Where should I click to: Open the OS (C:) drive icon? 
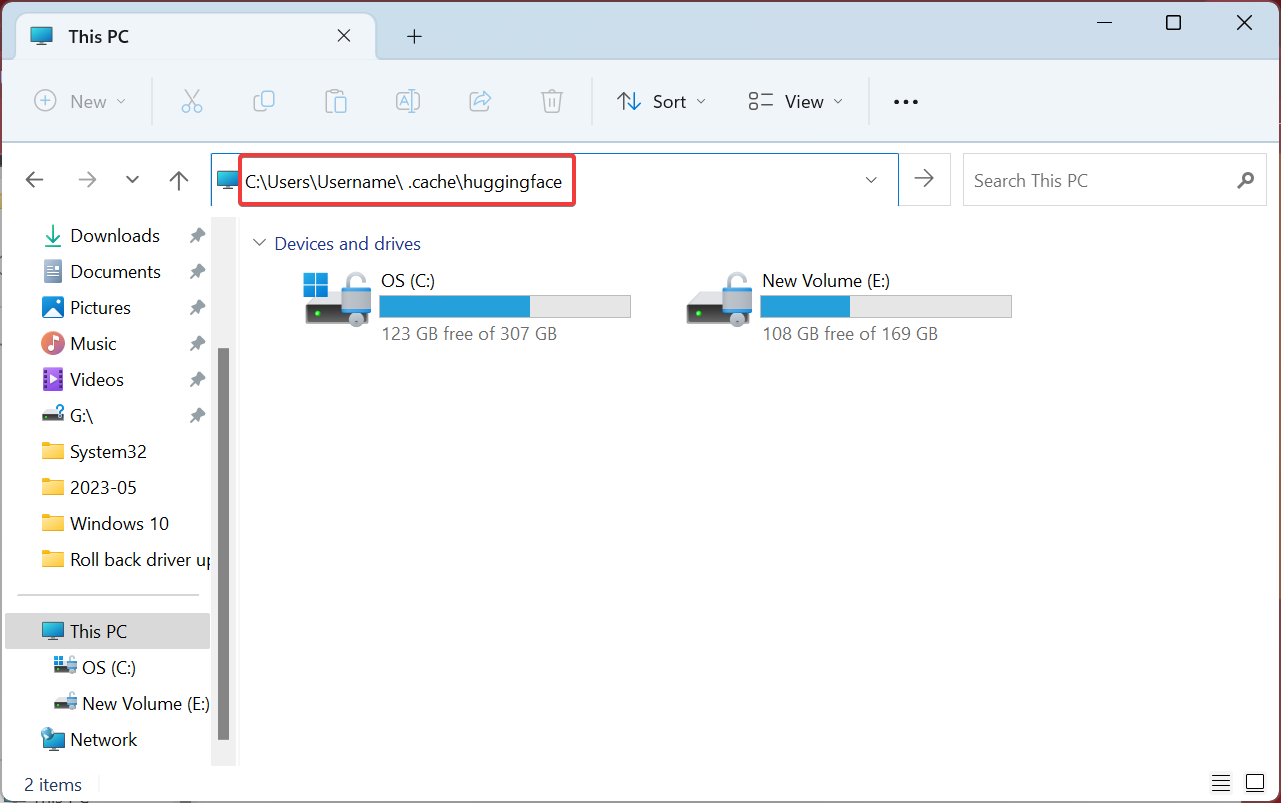(337, 298)
